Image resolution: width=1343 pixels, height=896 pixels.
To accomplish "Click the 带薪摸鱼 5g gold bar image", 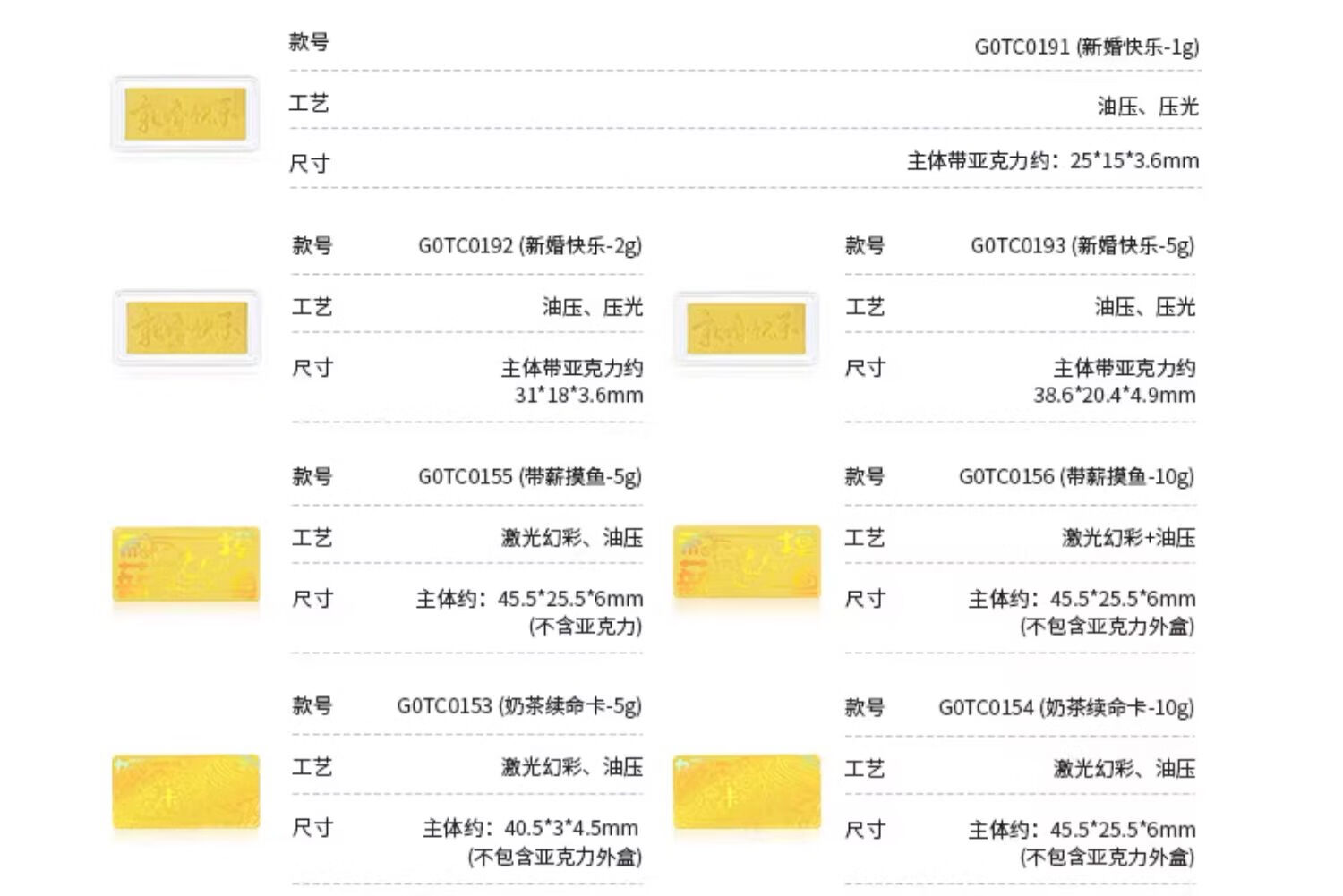I will coord(186,564).
